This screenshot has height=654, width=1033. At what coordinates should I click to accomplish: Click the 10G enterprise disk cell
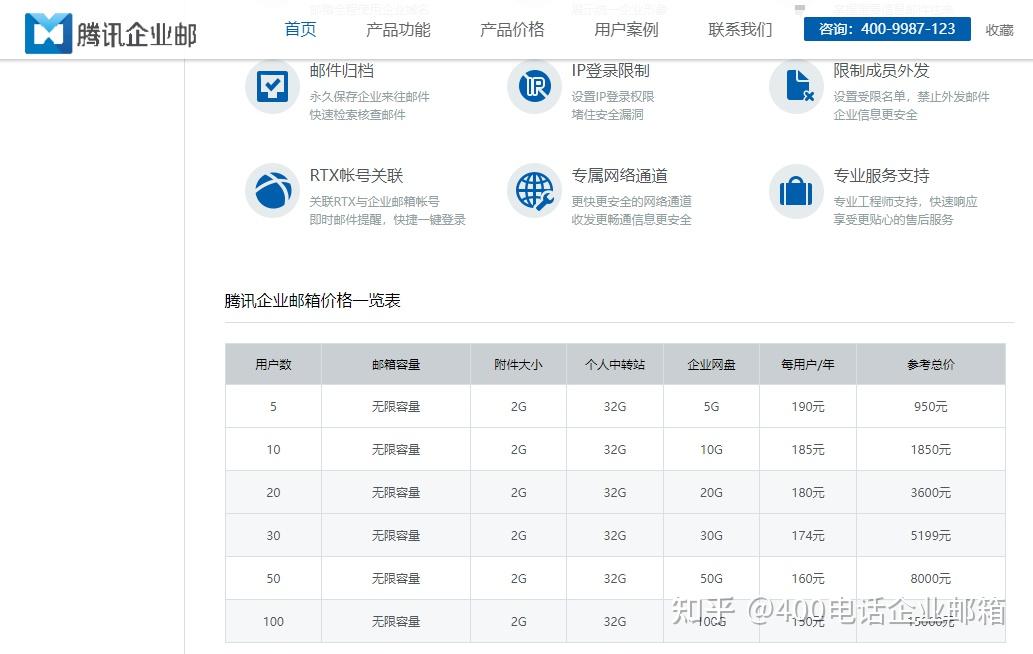tap(712, 449)
